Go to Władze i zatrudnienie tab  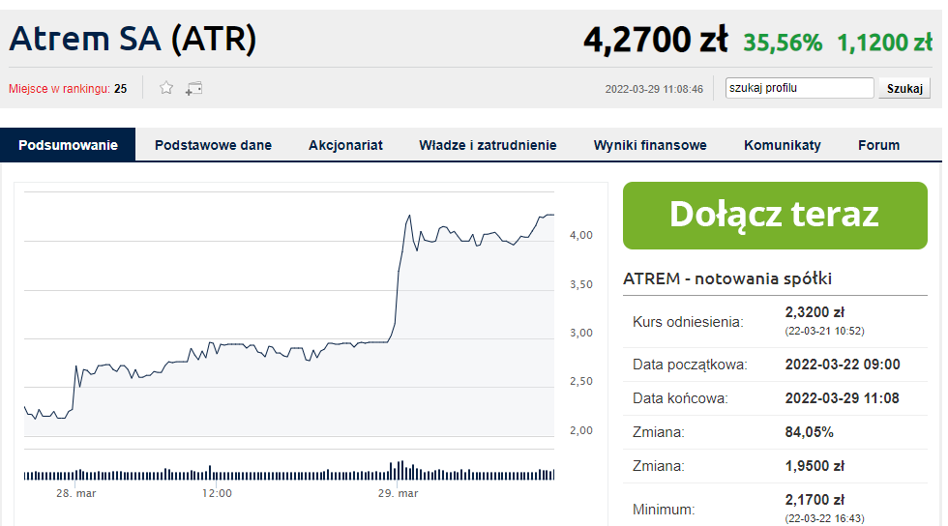[x=488, y=145]
